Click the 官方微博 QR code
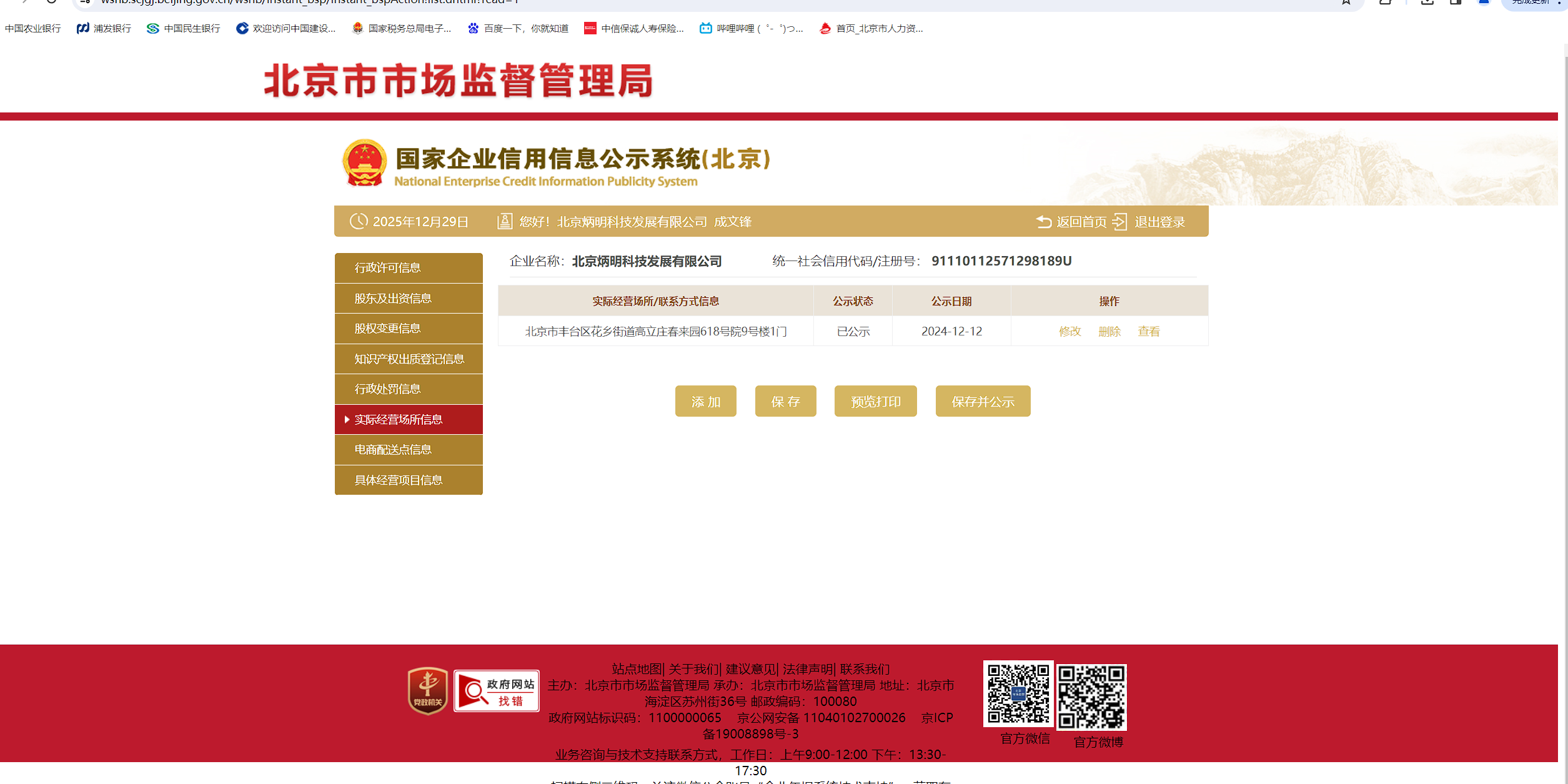This screenshot has height=784, width=1568. [1091, 697]
